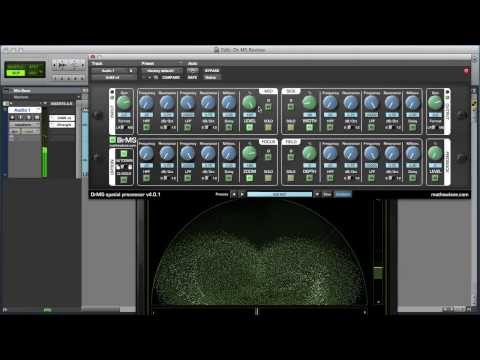This screenshot has height=360, width=480.
Task: Click the preset name field in the footer
Action: pos(279,194)
